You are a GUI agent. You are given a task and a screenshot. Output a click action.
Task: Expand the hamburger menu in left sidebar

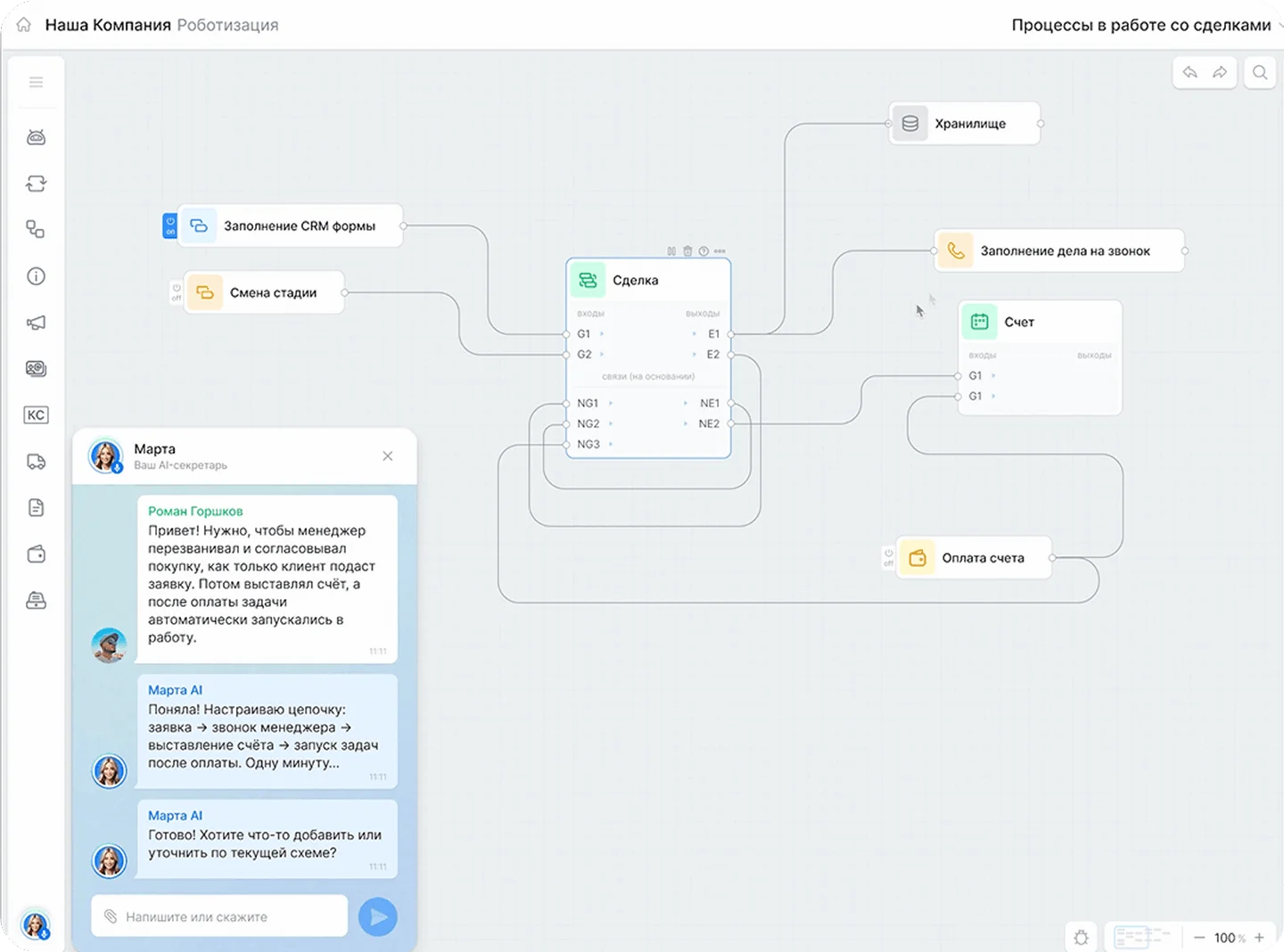(x=36, y=82)
